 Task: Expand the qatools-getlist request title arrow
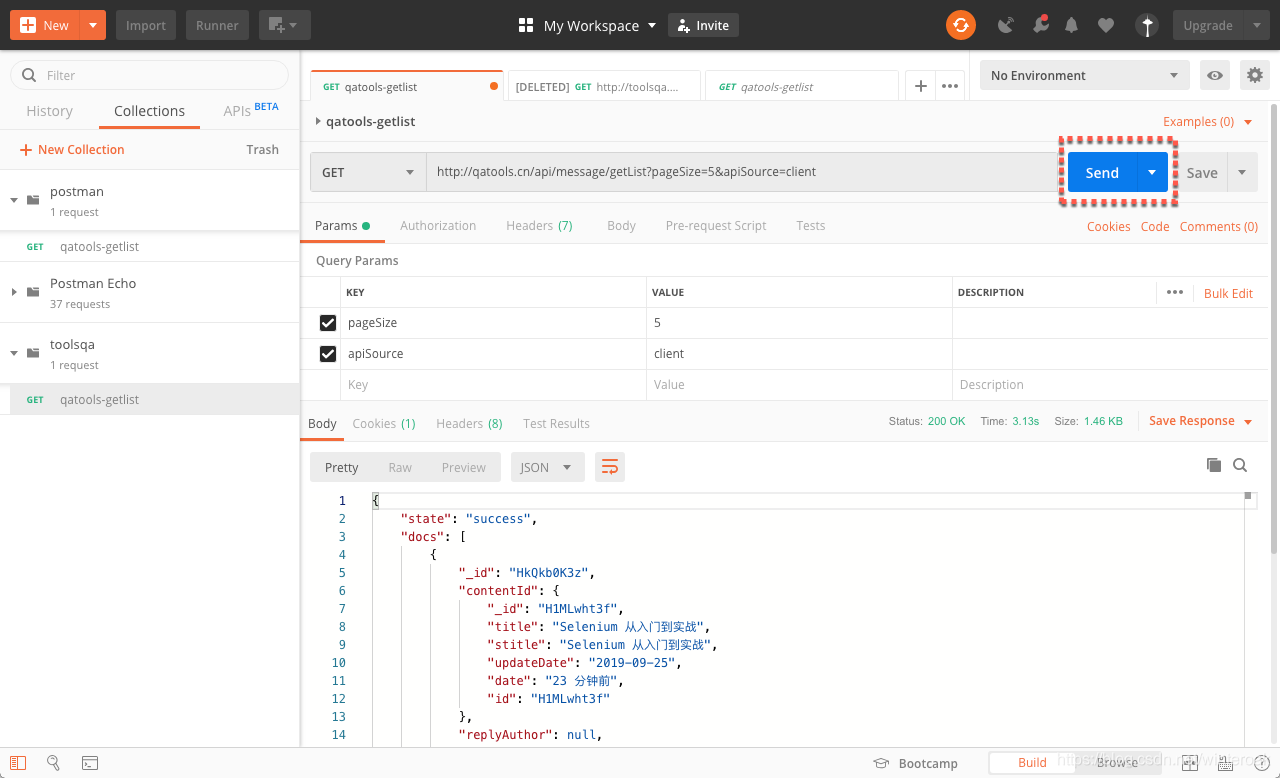(318, 121)
